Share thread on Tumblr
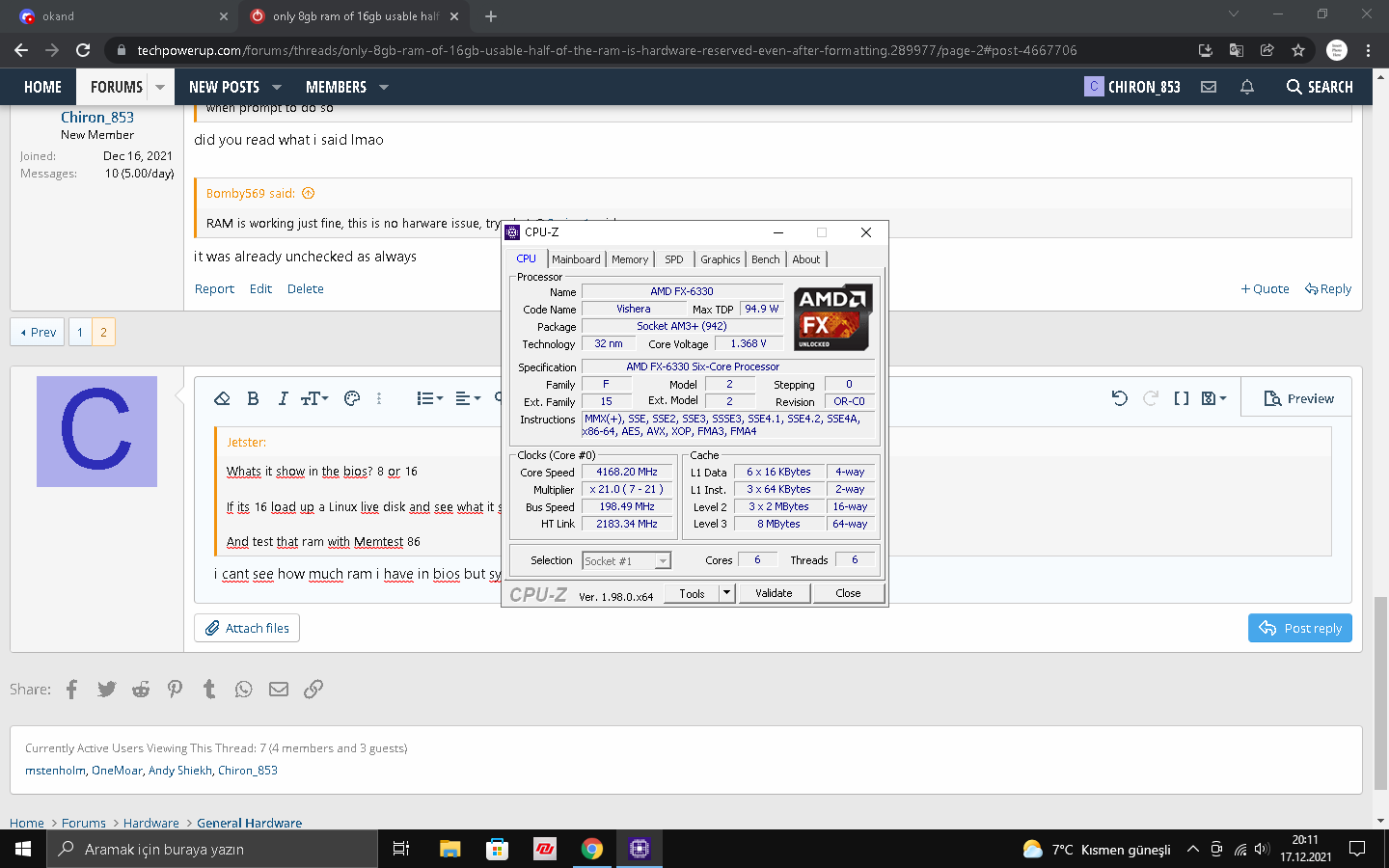This screenshot has height=868, width=1389. pyautogui.click(x=209, y=689)
